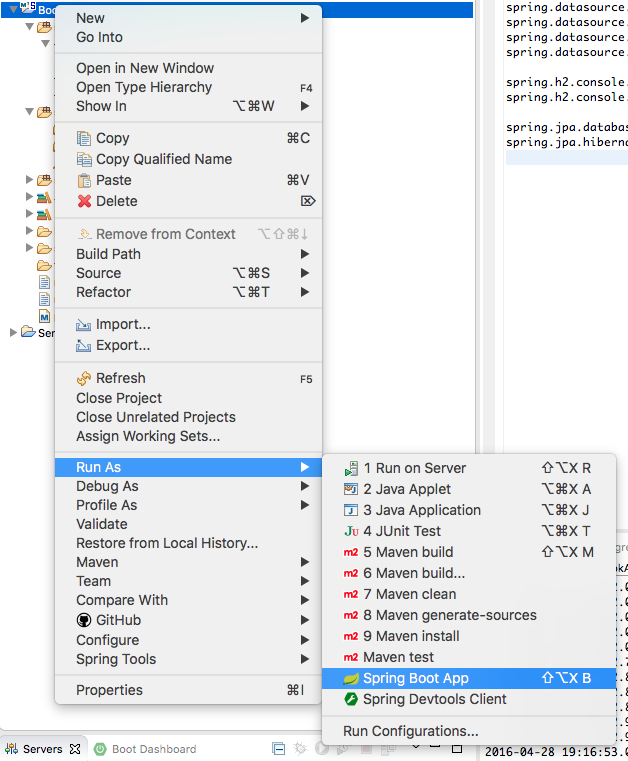Click the Java Application J icon
This screenshot has height=761, width=628.
(x=351, y=510)
